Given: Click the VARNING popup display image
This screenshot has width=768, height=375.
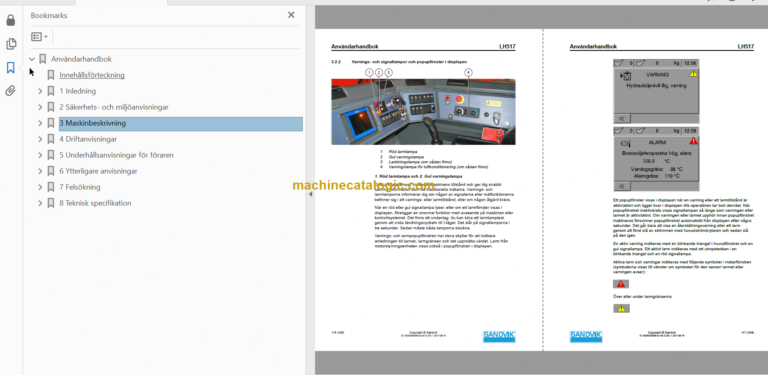Looking at the screenshot, I should click(x=656, y=91).
